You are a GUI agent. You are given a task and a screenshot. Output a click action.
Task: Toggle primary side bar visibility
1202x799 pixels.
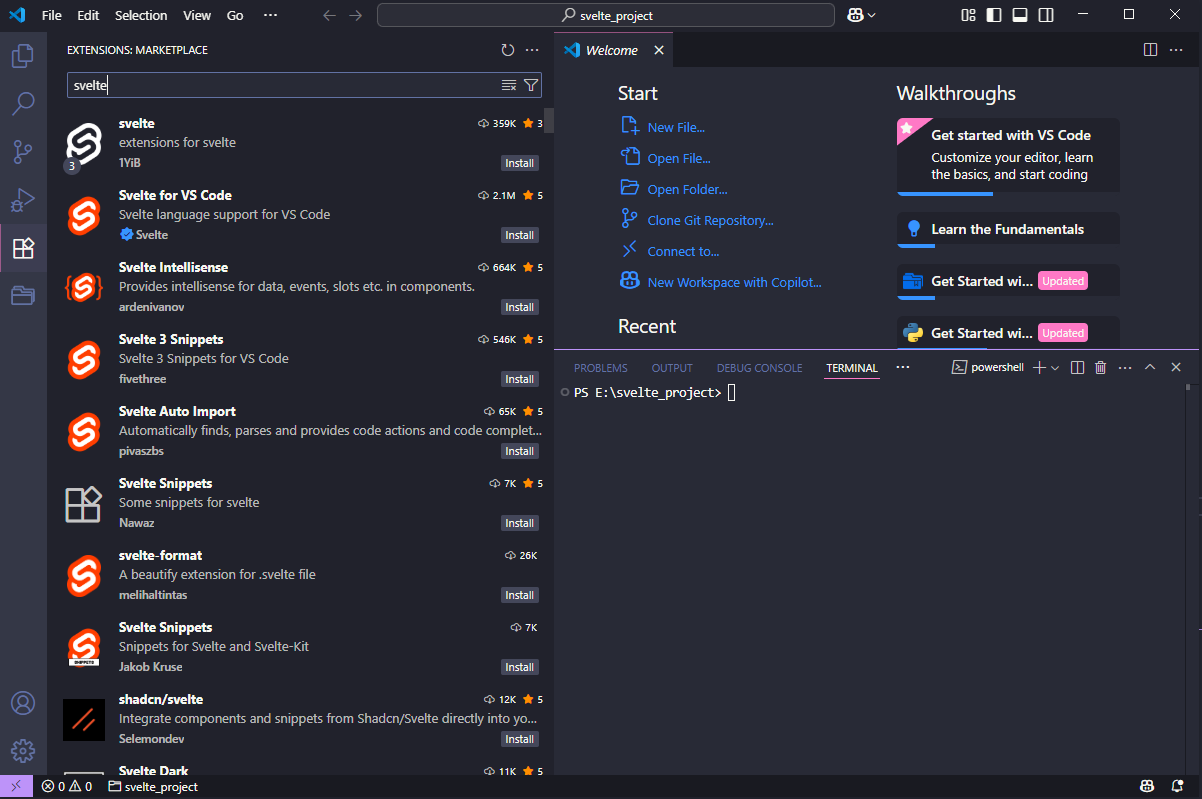(994, 15)
